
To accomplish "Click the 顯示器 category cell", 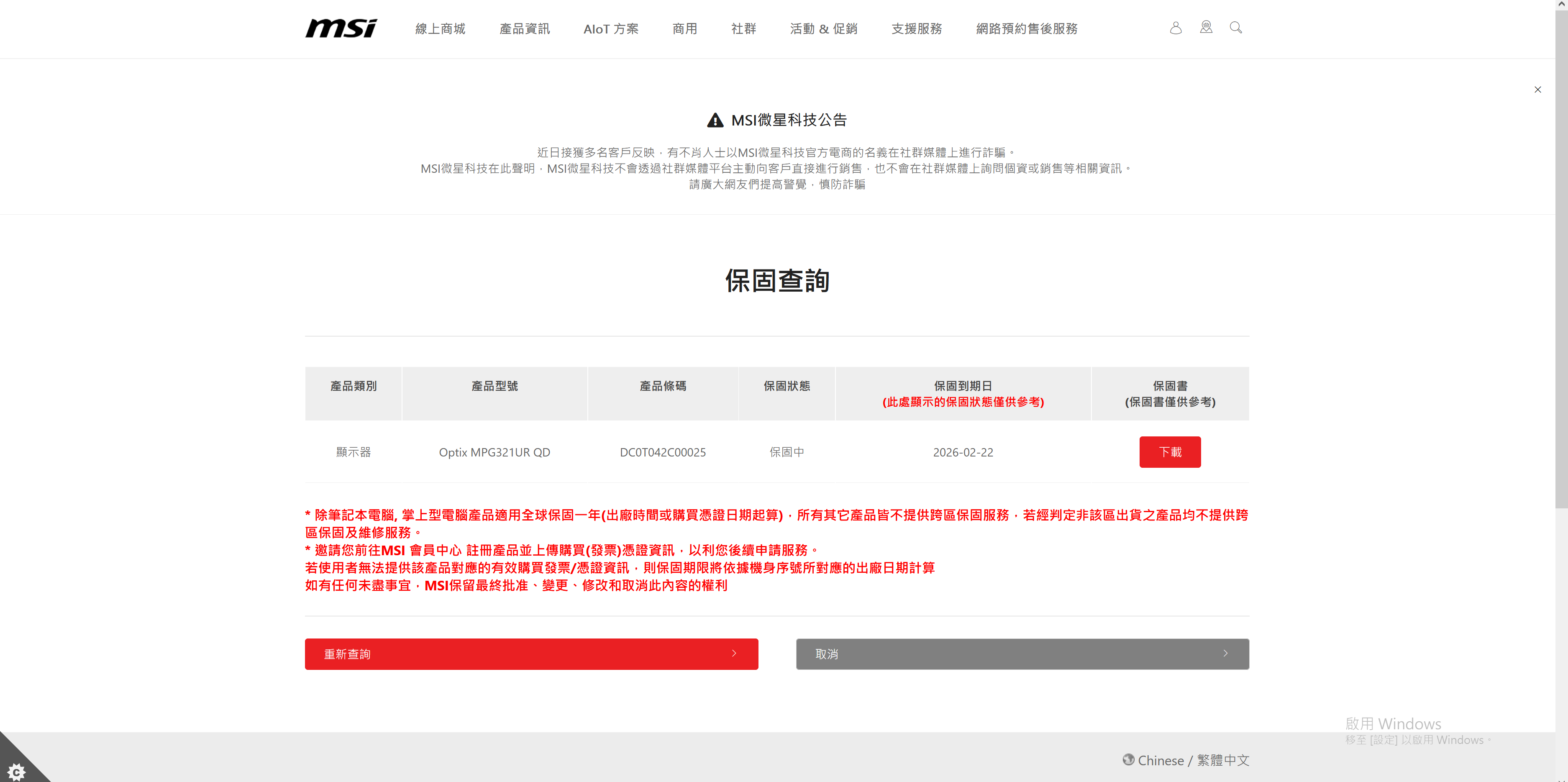I will click(354, 452).
